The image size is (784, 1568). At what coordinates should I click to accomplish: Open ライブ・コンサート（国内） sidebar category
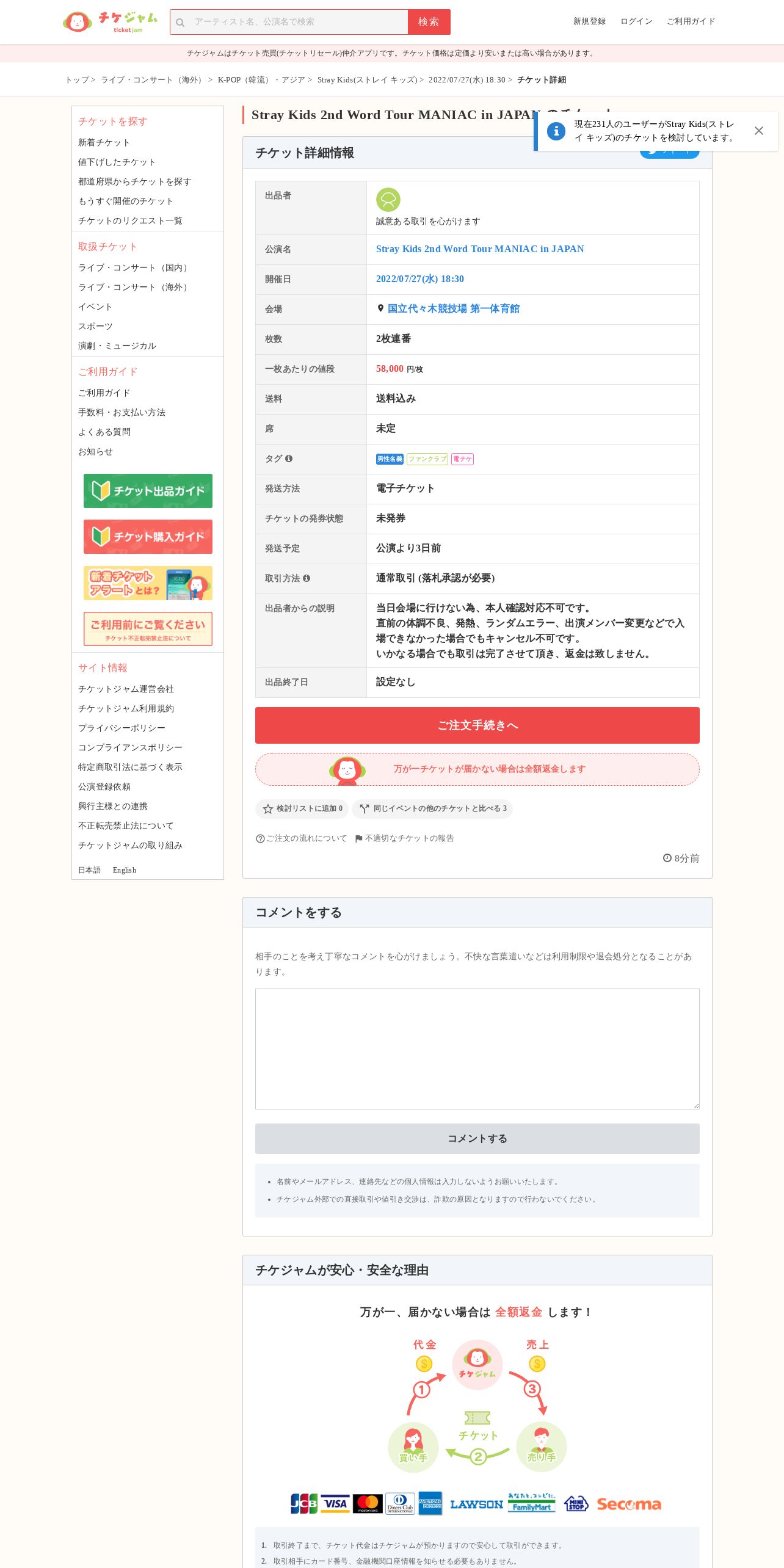coord(134,268)
